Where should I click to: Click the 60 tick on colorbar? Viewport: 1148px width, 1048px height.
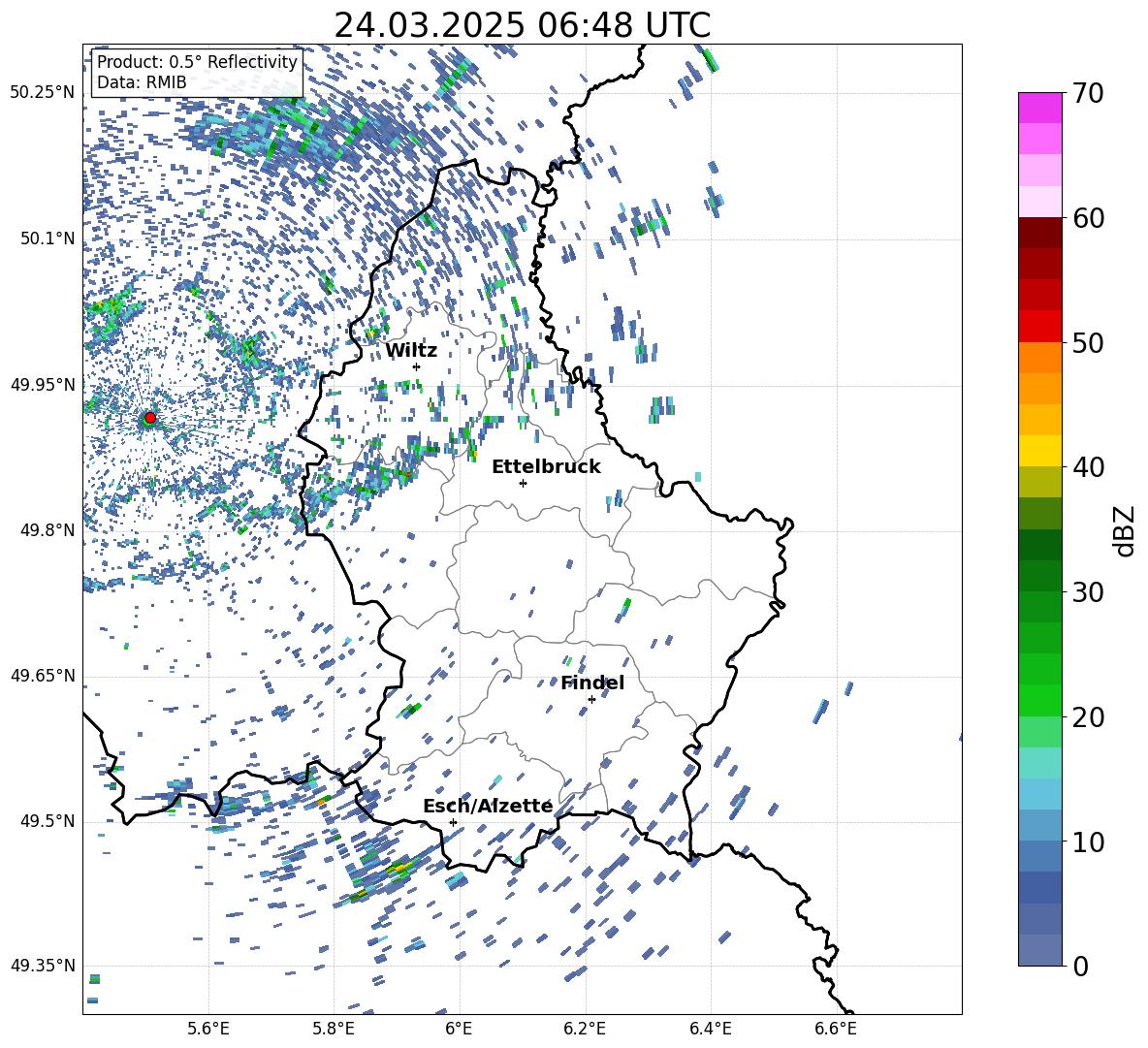(1087, 218)
